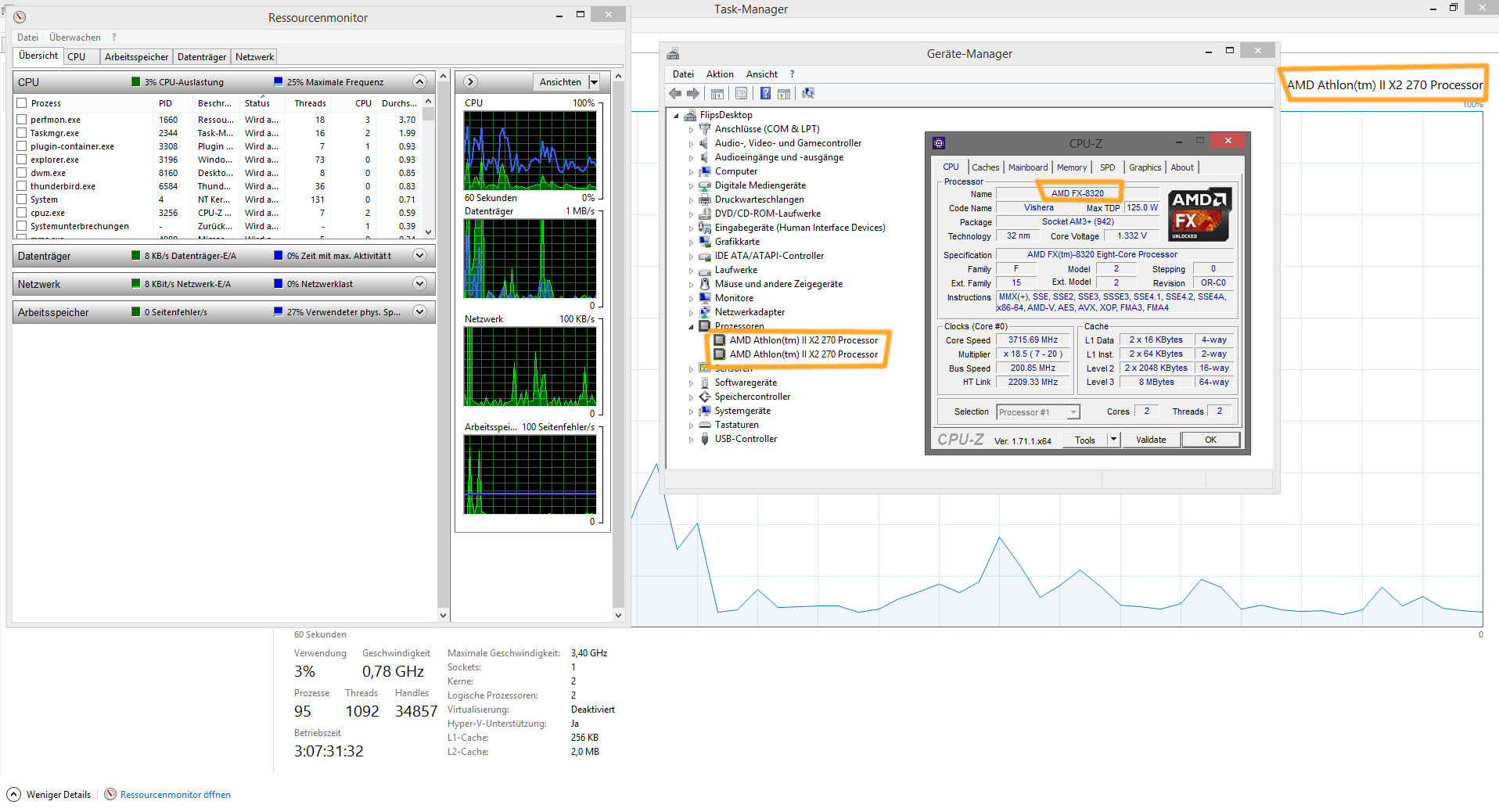Viewport: 1499px width, 812px height.
Task: Click the Anschlüsse (COM & LPT) port icon
Action: click(x=705, y=129)
